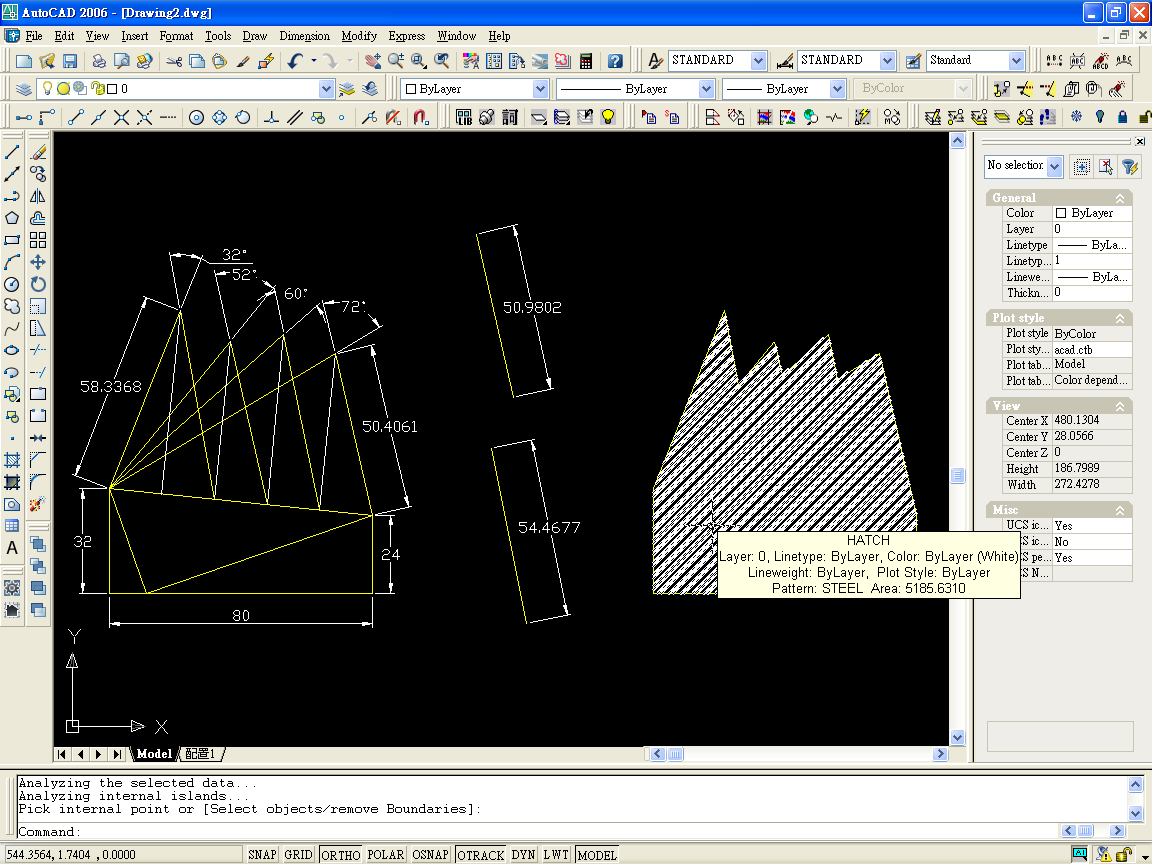1152x864 pixels.
Task: Click the Model tab
Action: click(x=154, y=754)
